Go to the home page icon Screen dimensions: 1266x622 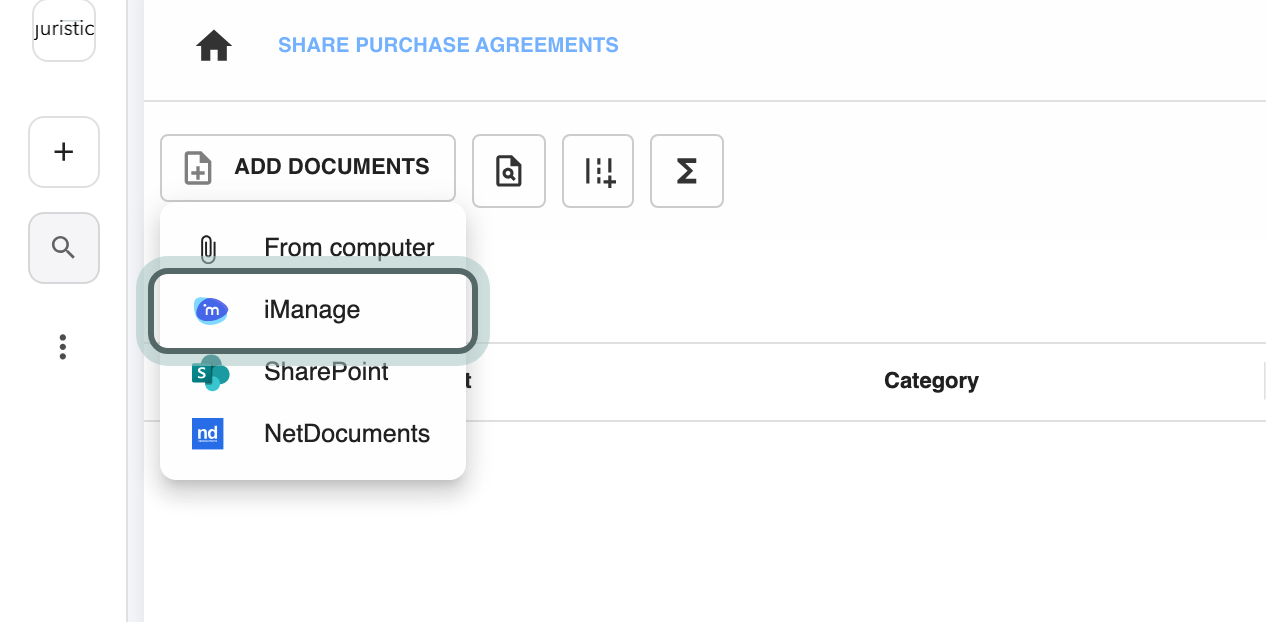point(214,46)
